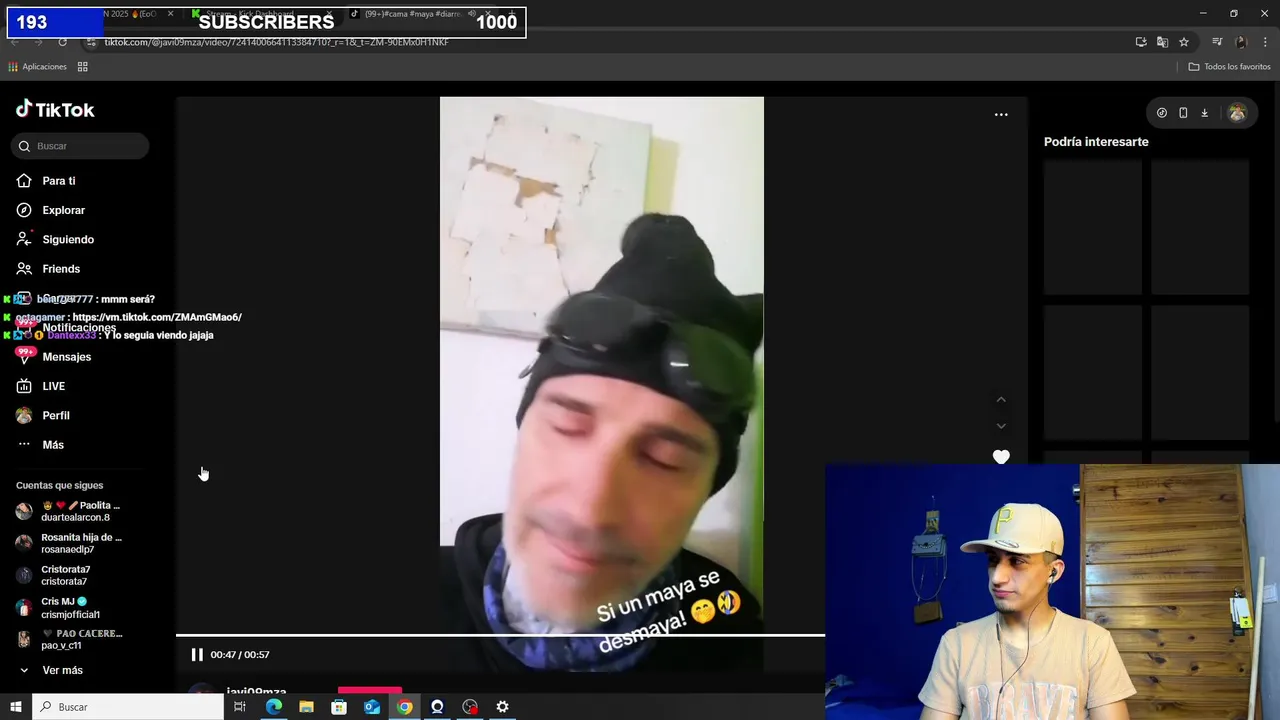
Task: Minimize the Chrome window
Action: pos(1203,13)
